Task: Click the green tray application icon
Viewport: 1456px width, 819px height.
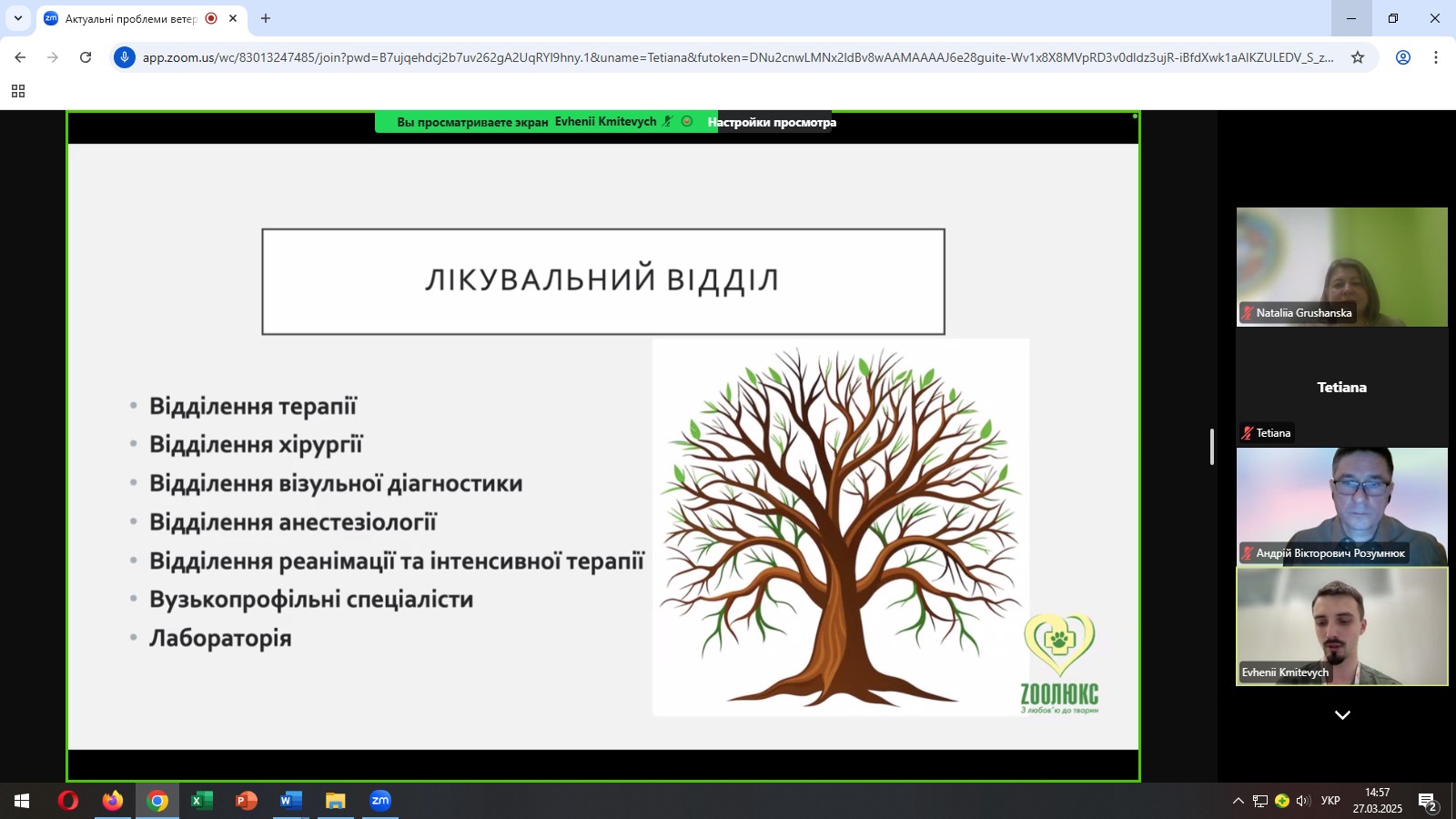Action: tap(1282, 801)
